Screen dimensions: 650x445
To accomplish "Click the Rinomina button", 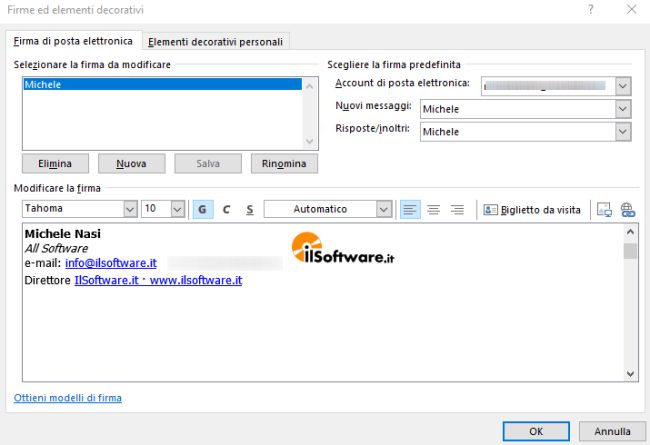I will (x=284, y=163).
